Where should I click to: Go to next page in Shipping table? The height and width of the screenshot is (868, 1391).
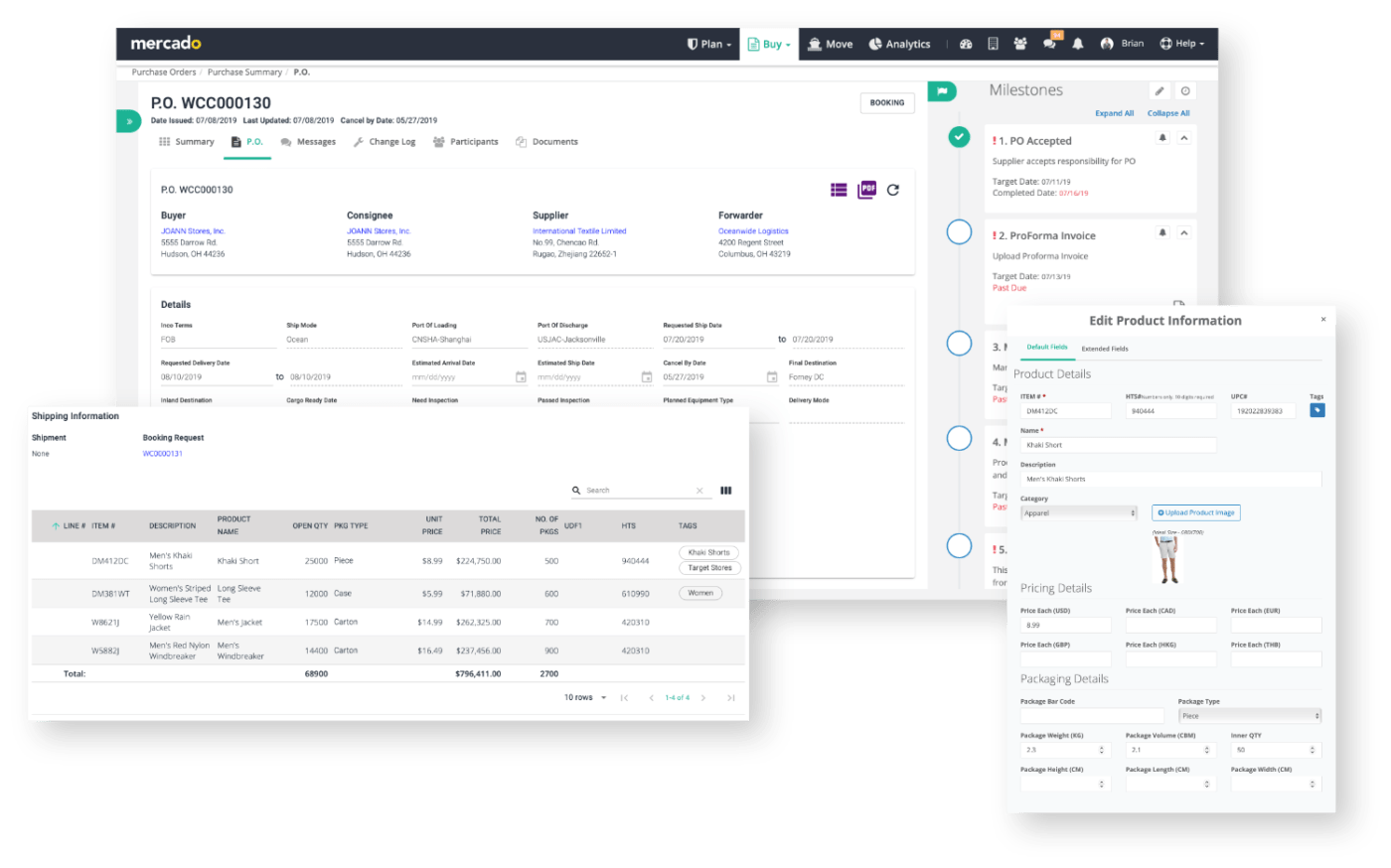point(703,698)
